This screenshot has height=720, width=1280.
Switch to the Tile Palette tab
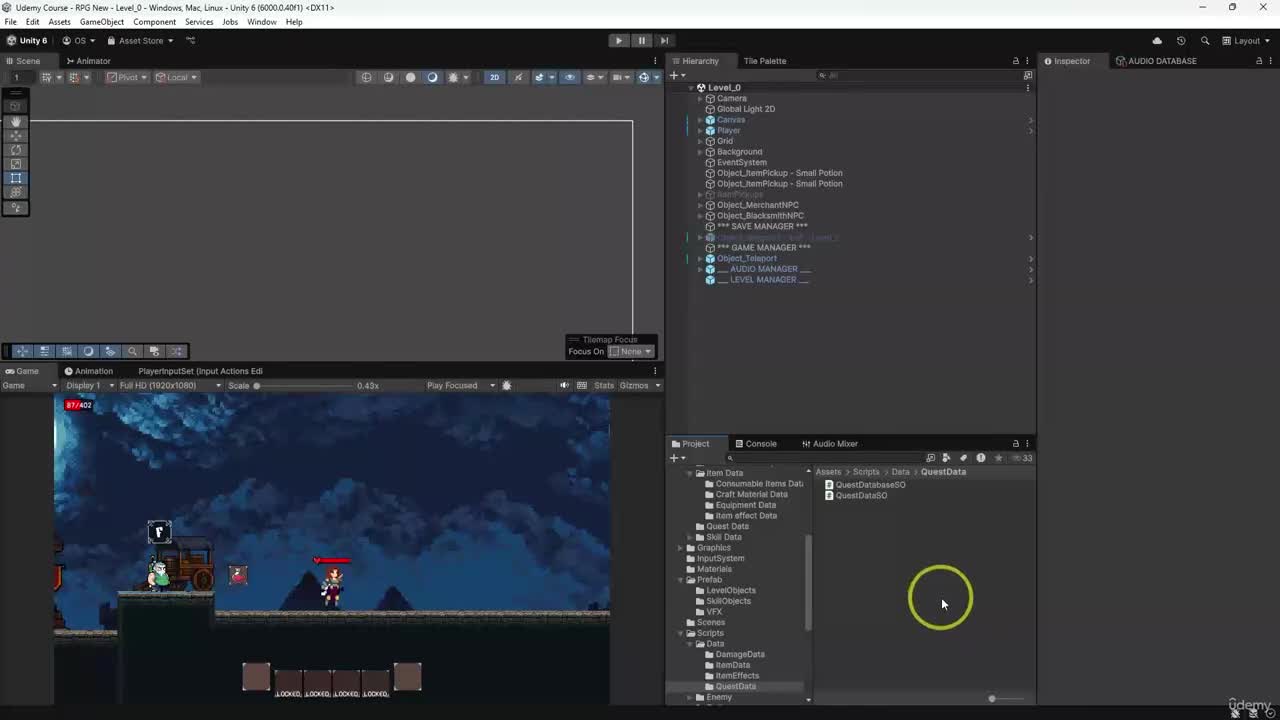pos(765,61)
